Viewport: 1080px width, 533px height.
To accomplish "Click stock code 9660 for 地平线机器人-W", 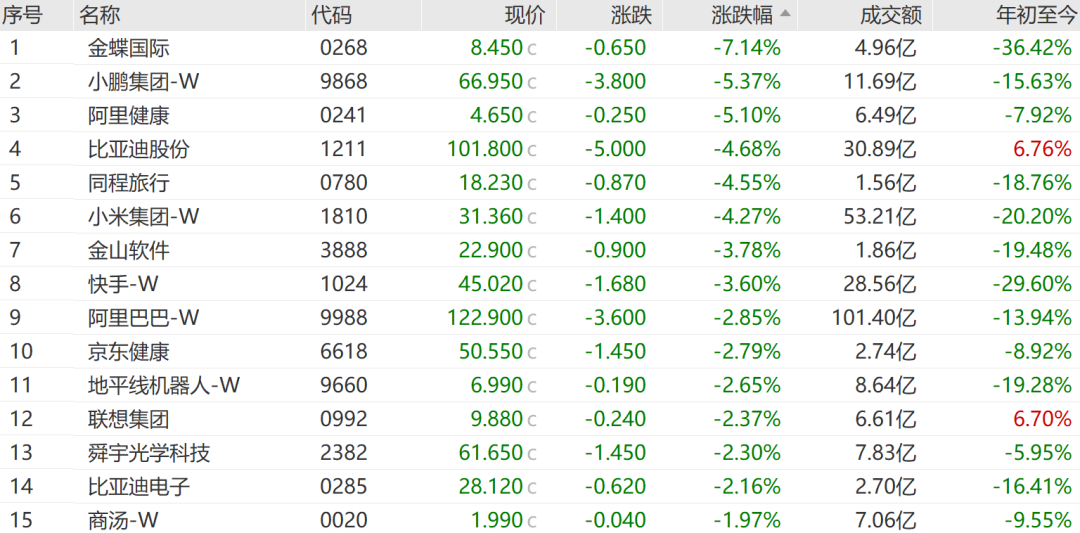I will 344,385.
